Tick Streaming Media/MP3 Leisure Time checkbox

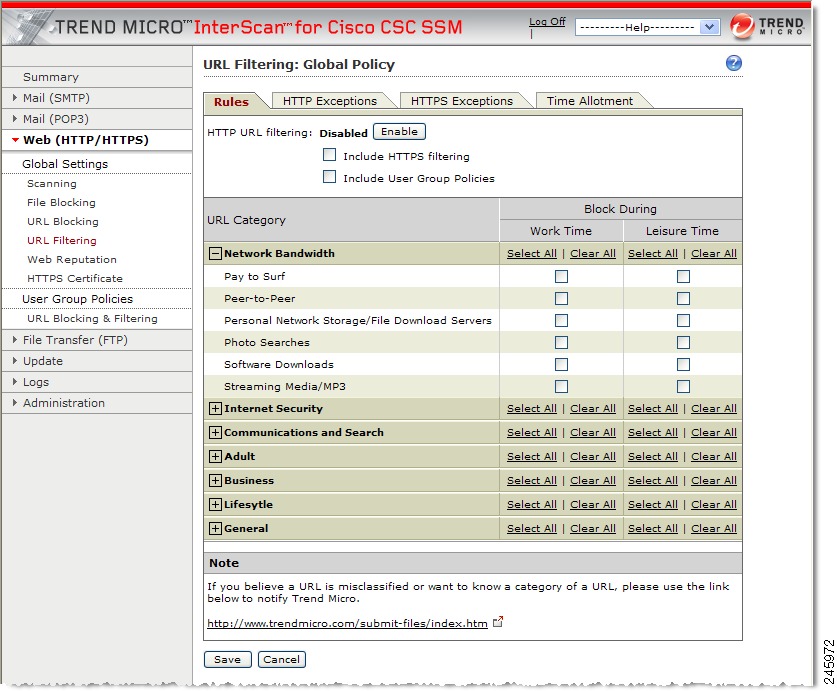pos(683,386)
